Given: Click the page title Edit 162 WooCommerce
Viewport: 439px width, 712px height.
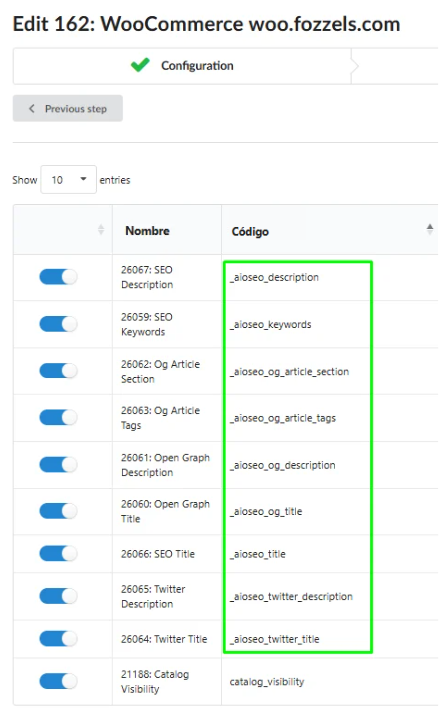Looking at the screenshot, I should (206, 24).
